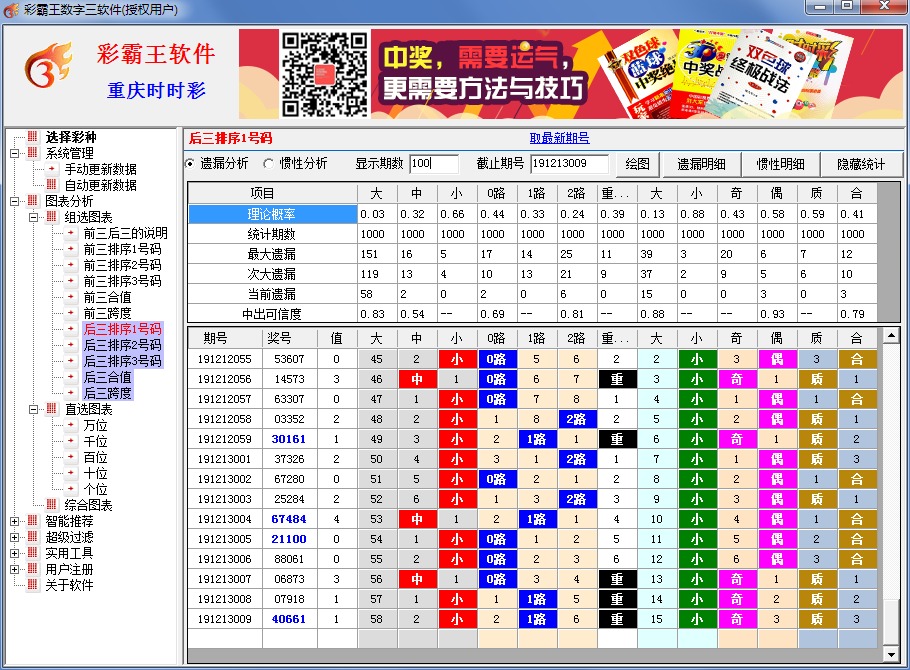The height and width of the screenshot is (670, 910).
Task: Click the QR code image in banner
Action: click(x=323, y=74)
